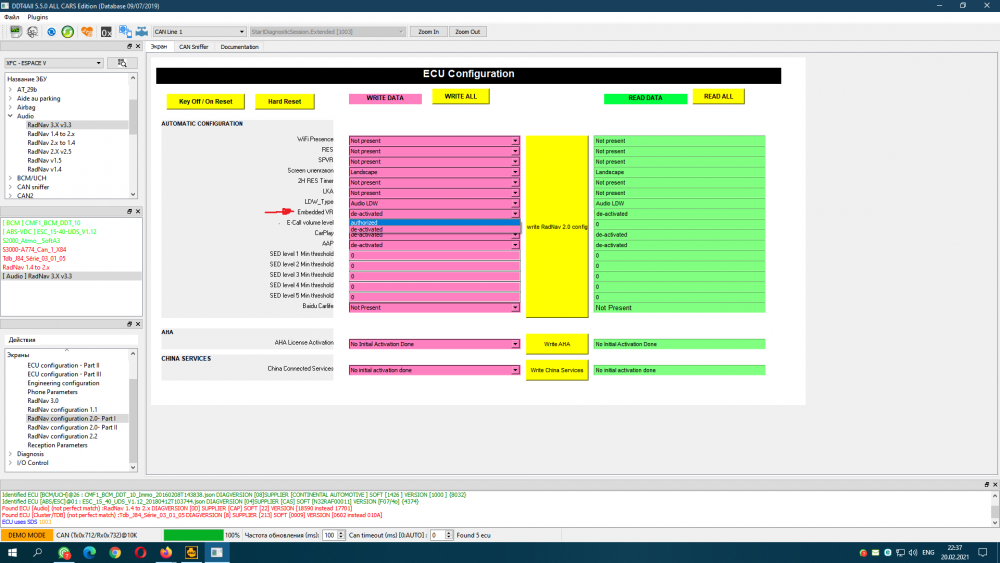Click the orange heartbeat icon

pyautogui.click(x=87, y=31)
